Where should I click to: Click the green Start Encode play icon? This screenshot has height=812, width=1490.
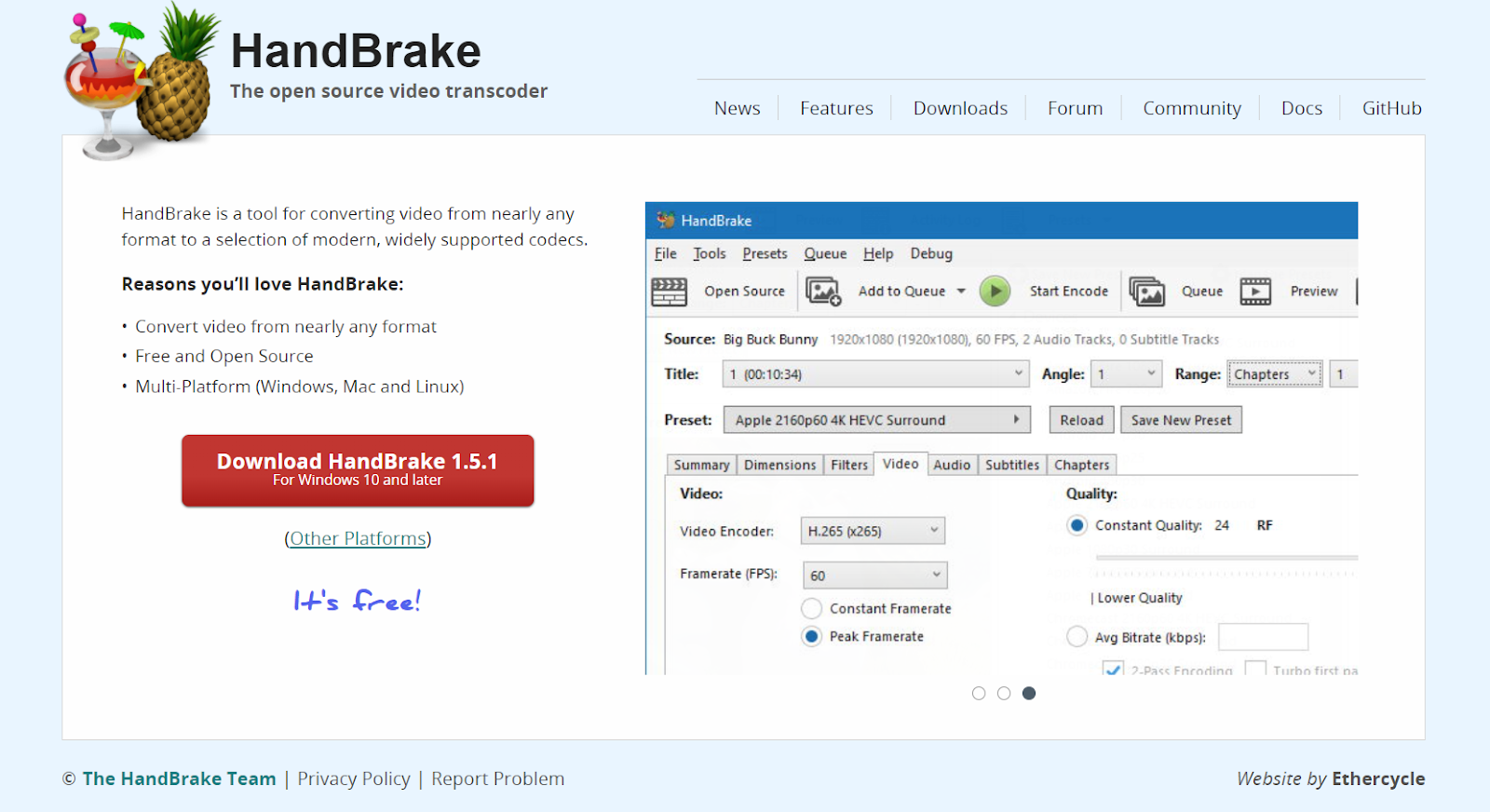(x=995, y=291)
